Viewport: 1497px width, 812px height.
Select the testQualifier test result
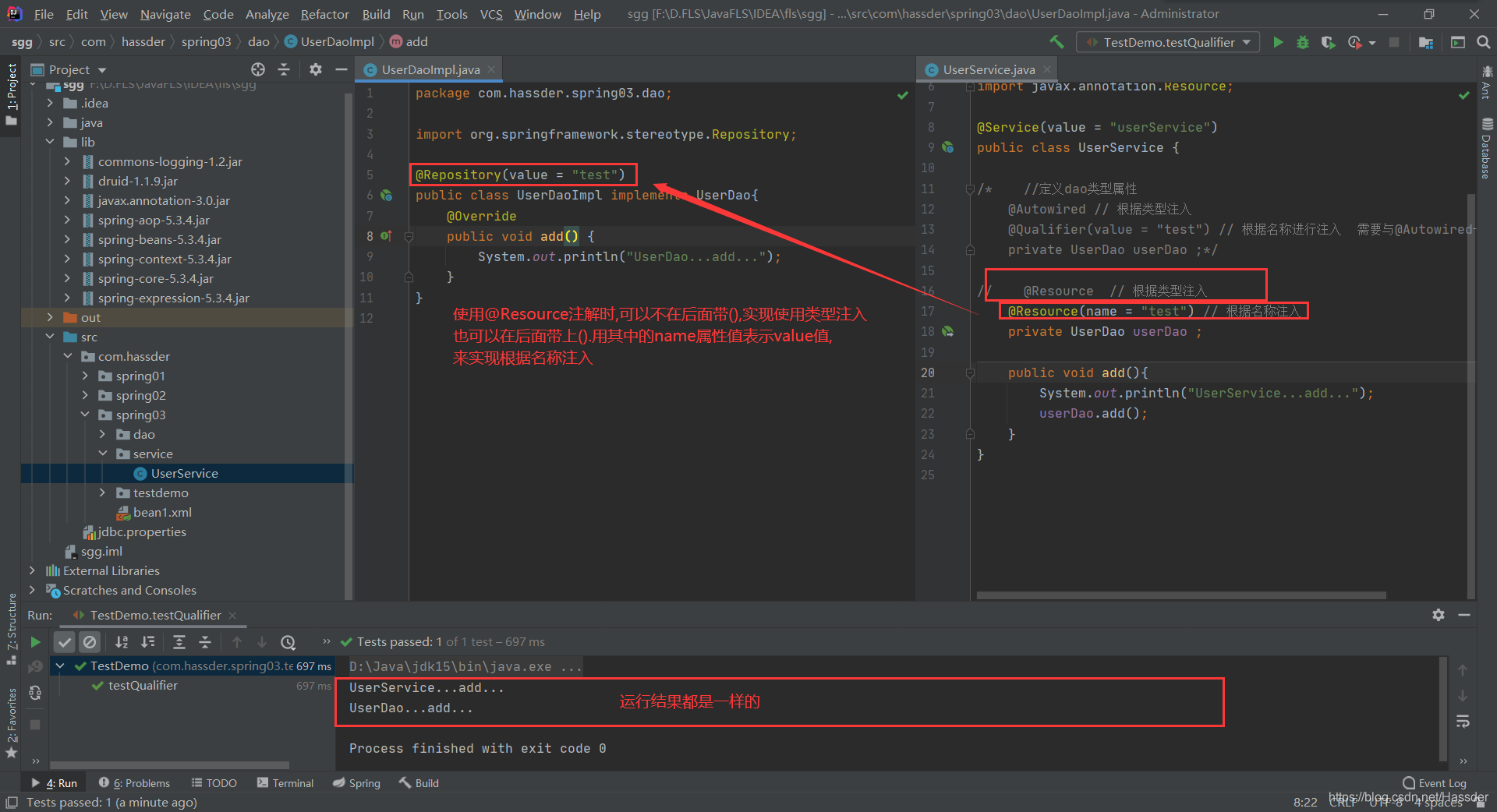pos(143,686)
